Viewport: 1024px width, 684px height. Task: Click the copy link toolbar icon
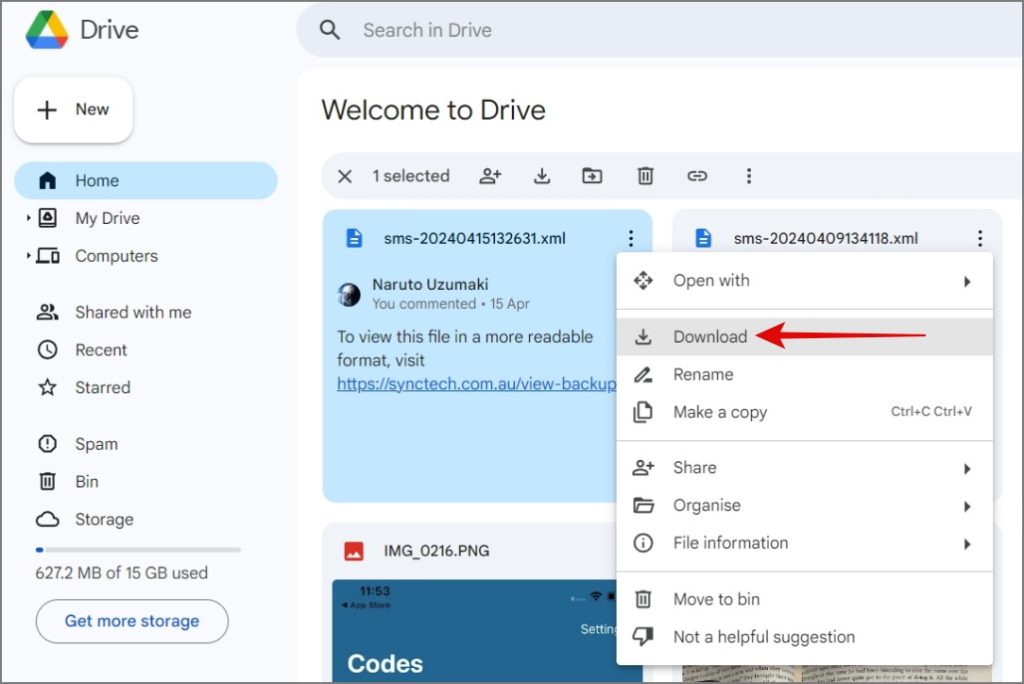(697, 176)
